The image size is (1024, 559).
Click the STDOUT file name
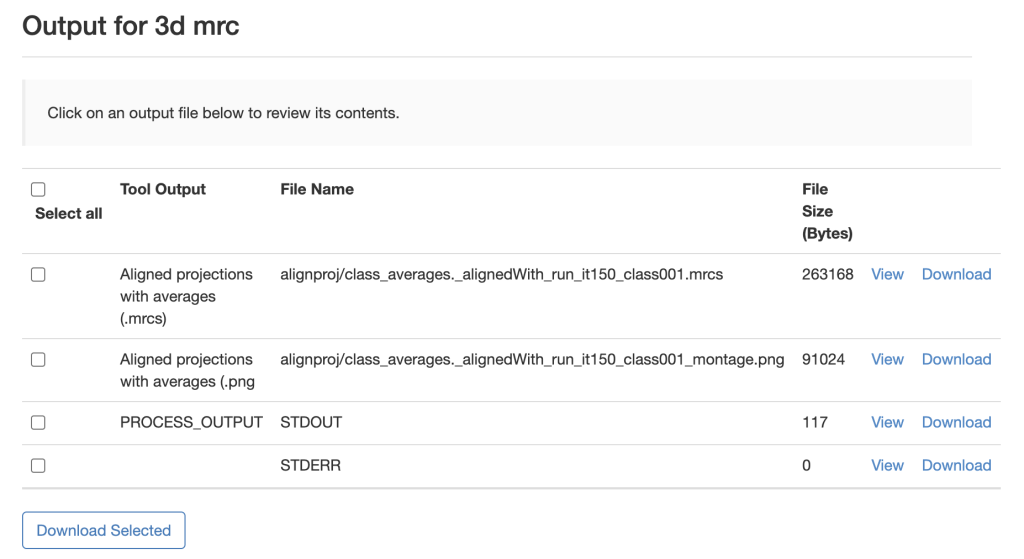coord(311,422)
